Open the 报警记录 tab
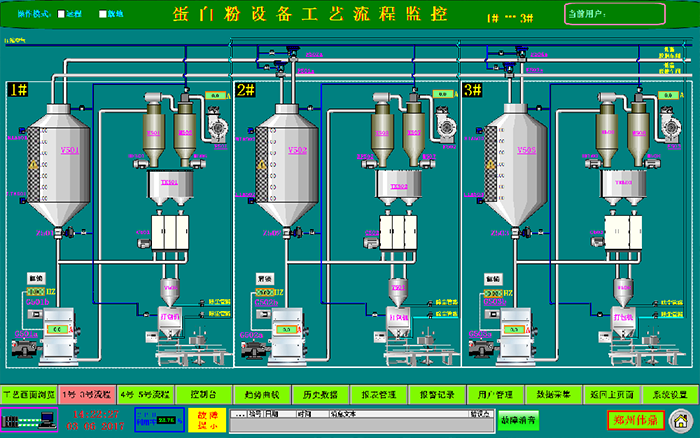Viewport: 700px width, 438px height. 437,395
